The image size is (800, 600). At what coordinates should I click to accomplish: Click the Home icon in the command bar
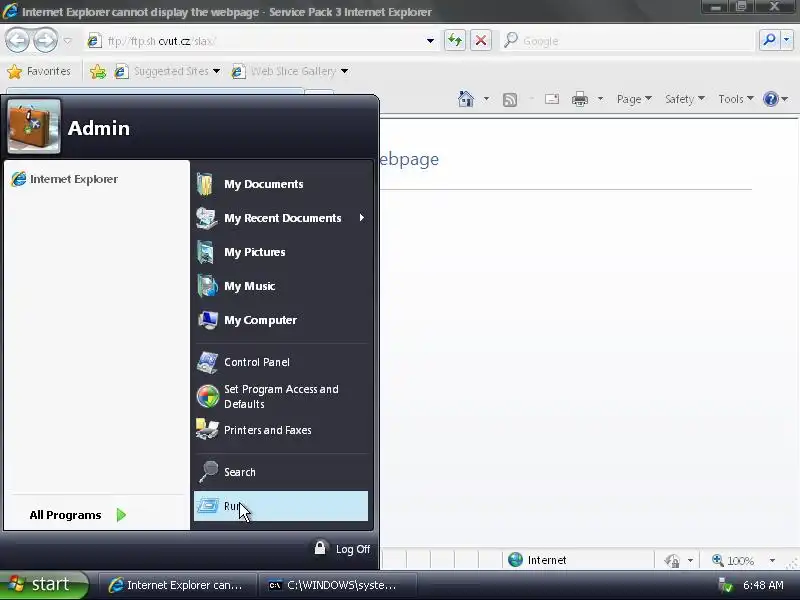click(x=465, y=98)
